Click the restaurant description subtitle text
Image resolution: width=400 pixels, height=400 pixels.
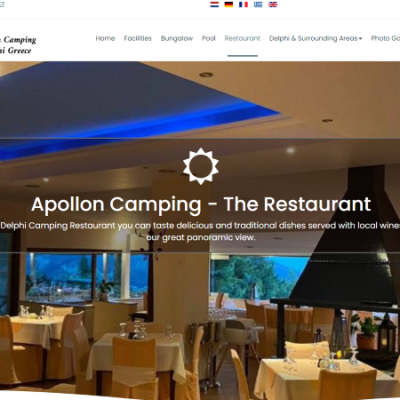click(x=200, y=231)
